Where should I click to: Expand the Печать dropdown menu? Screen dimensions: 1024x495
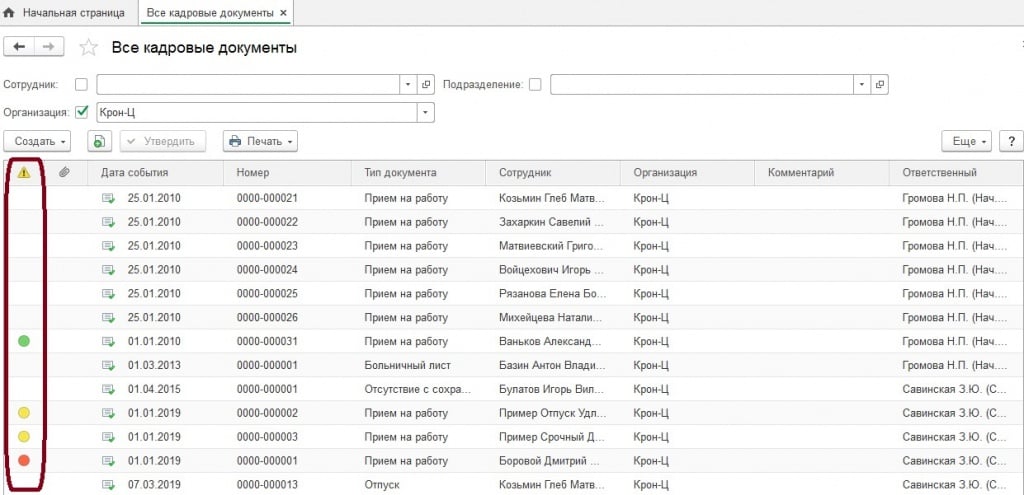pos(260,142)
